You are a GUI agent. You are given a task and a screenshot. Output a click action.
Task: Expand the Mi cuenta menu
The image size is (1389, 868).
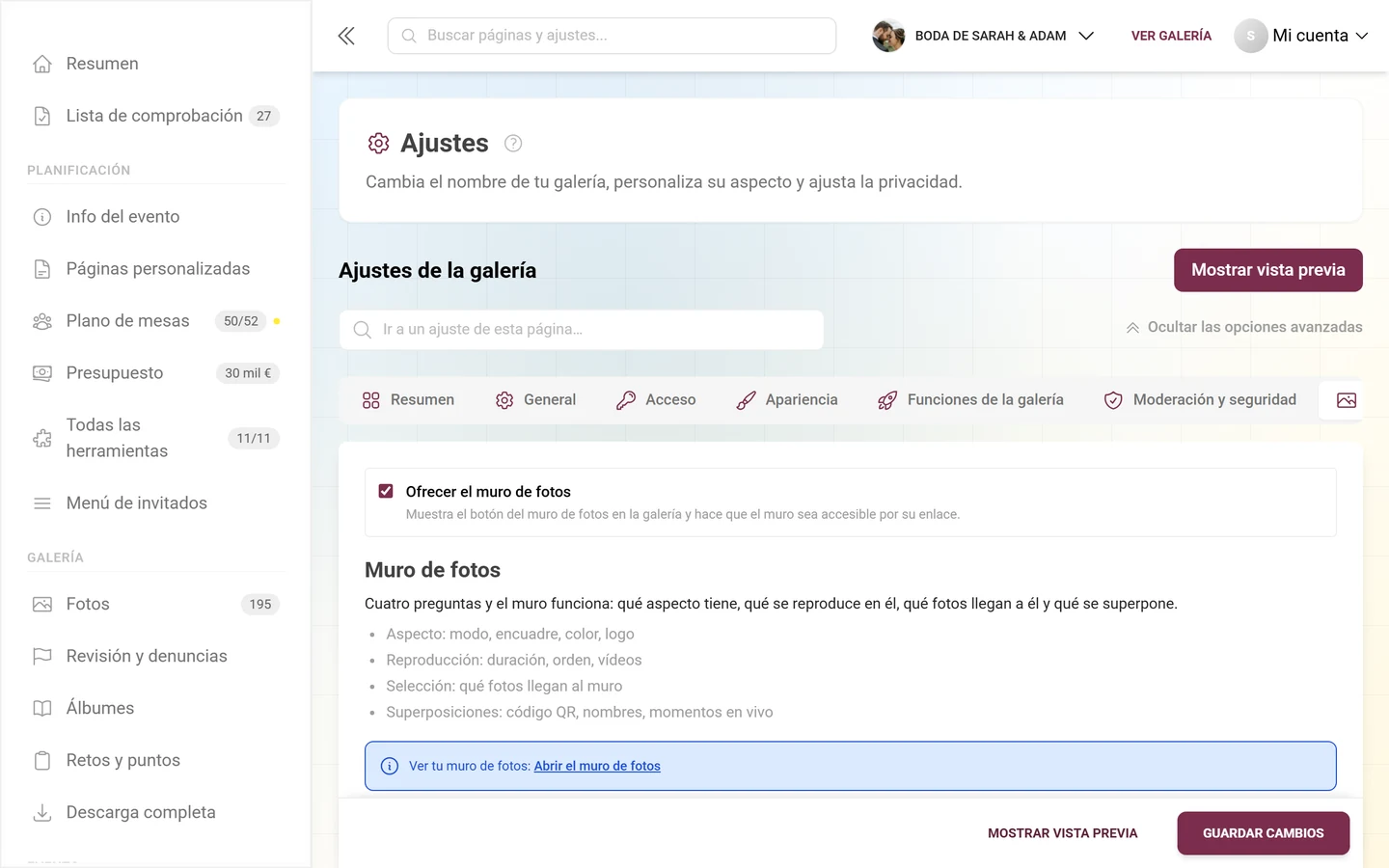[x=1301, y=36]
